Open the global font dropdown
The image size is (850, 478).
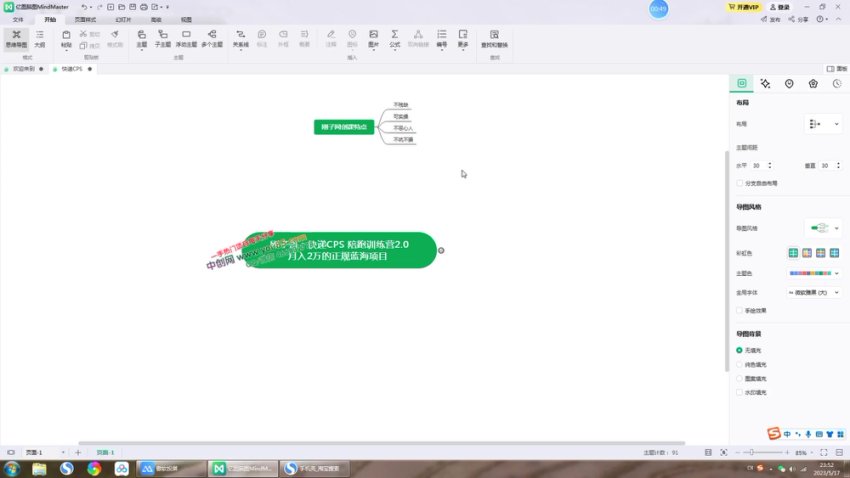coord(814,293)
